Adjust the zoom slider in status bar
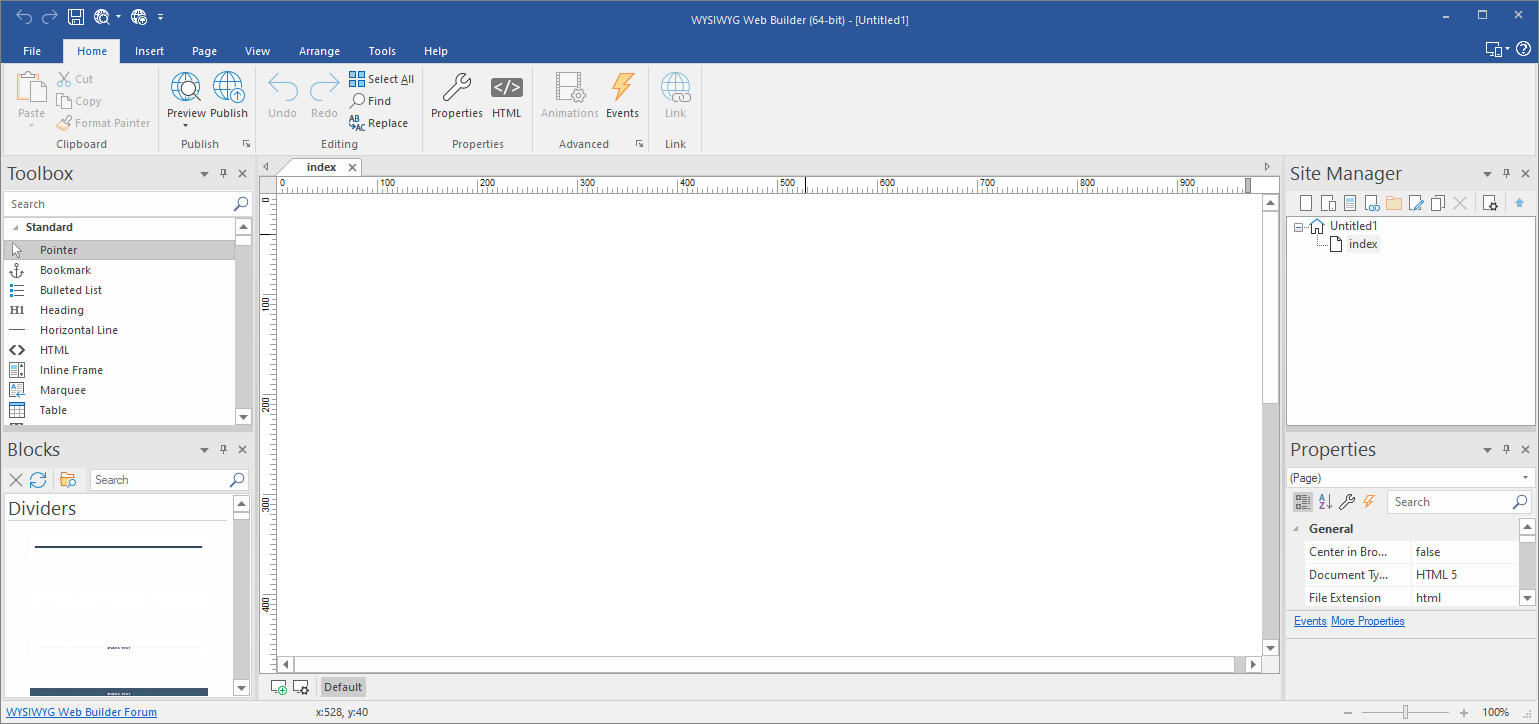Viewport: 1539px width, 724px height. (1405, 712)
